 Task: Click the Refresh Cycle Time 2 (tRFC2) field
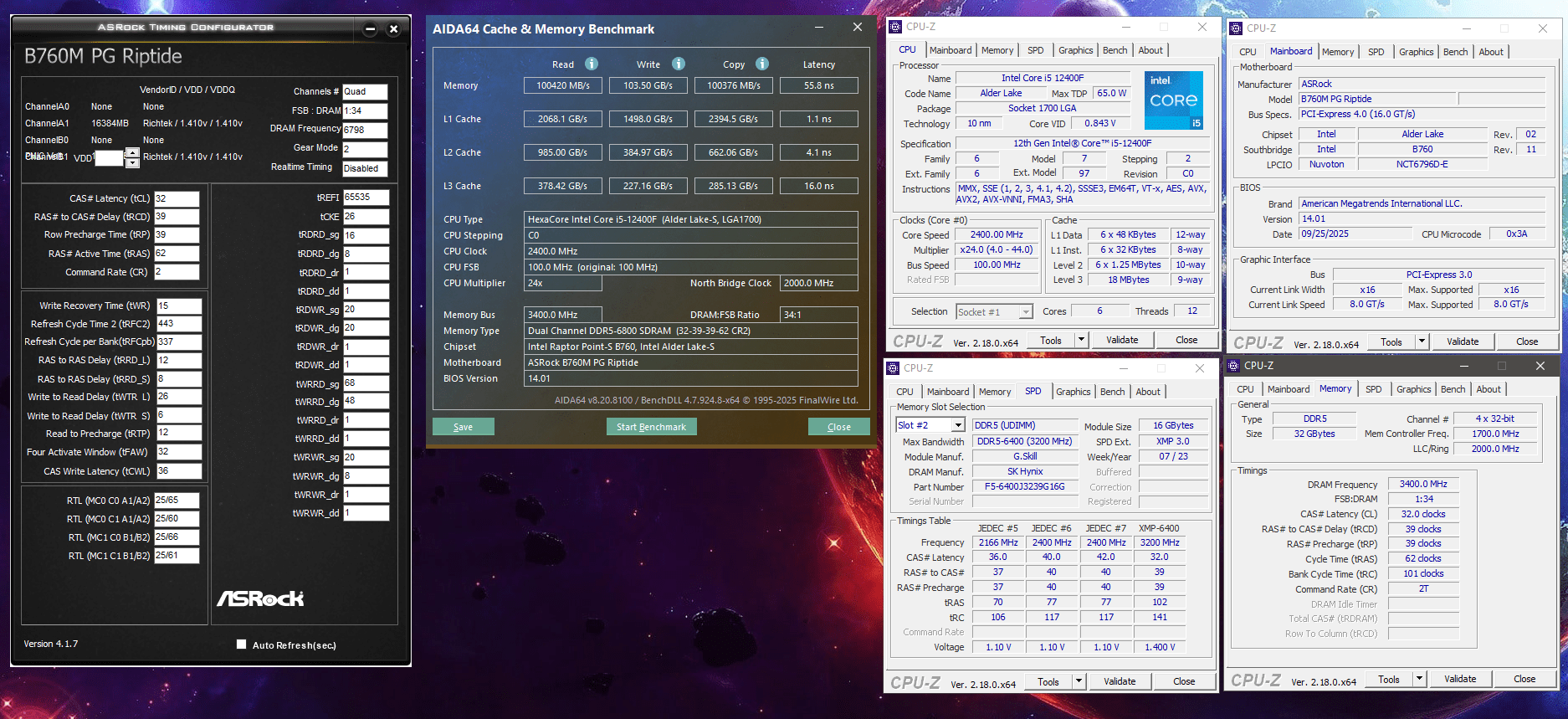[179, 324]
